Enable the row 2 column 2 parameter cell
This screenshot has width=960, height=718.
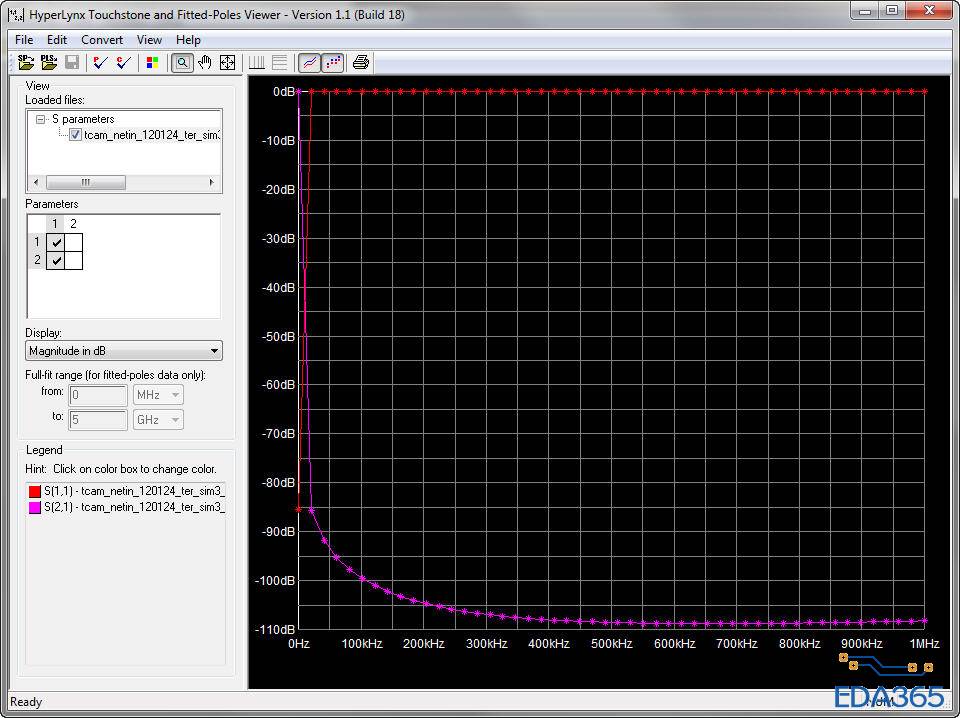[x=74, y=260]
